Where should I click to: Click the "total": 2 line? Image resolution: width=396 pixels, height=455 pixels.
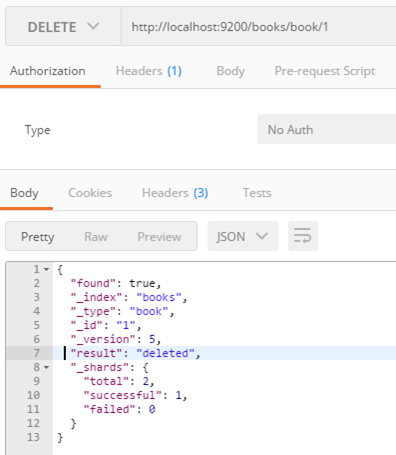click(x=119, y=381)
